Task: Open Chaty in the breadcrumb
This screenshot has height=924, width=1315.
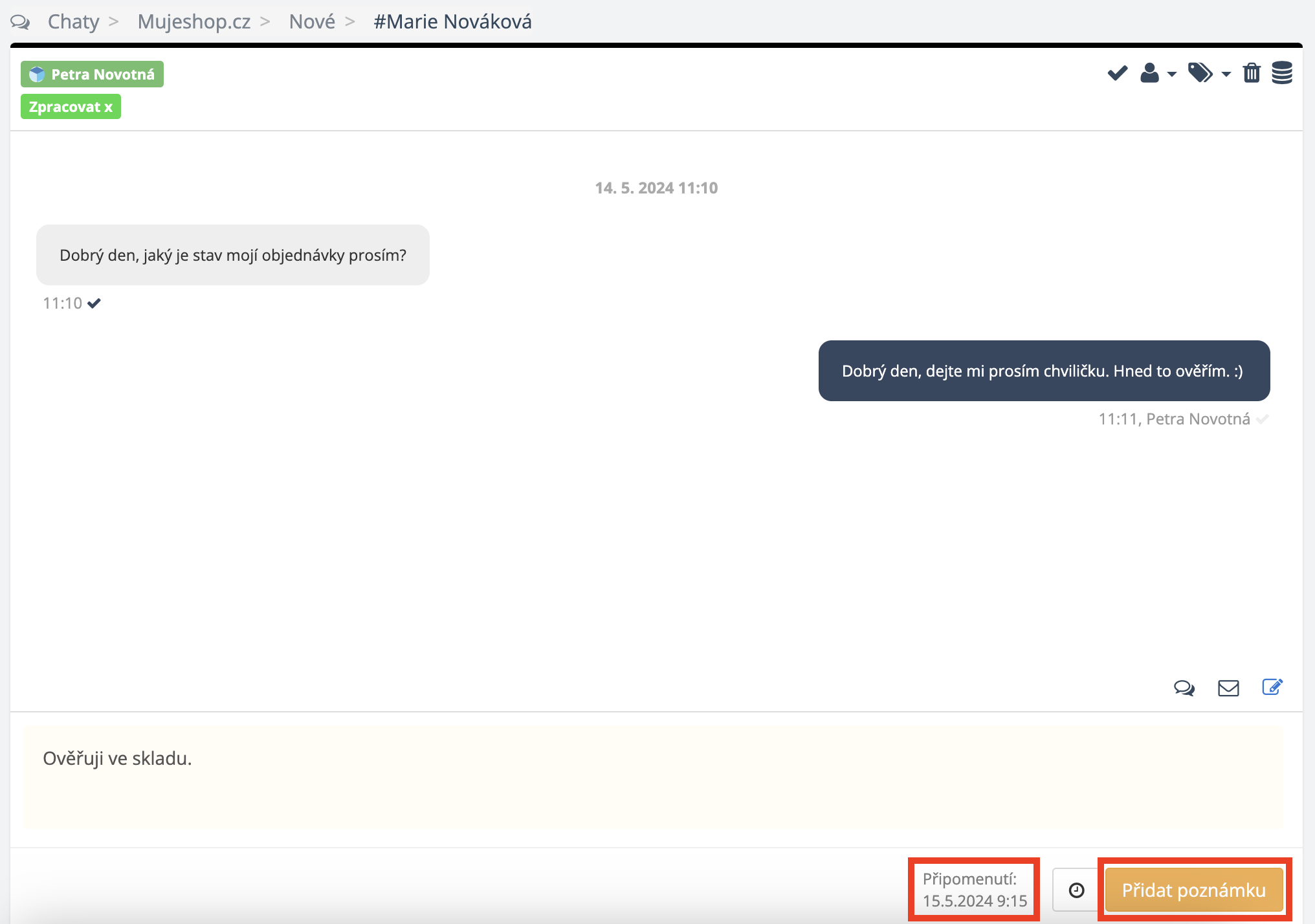Action: 73,21
